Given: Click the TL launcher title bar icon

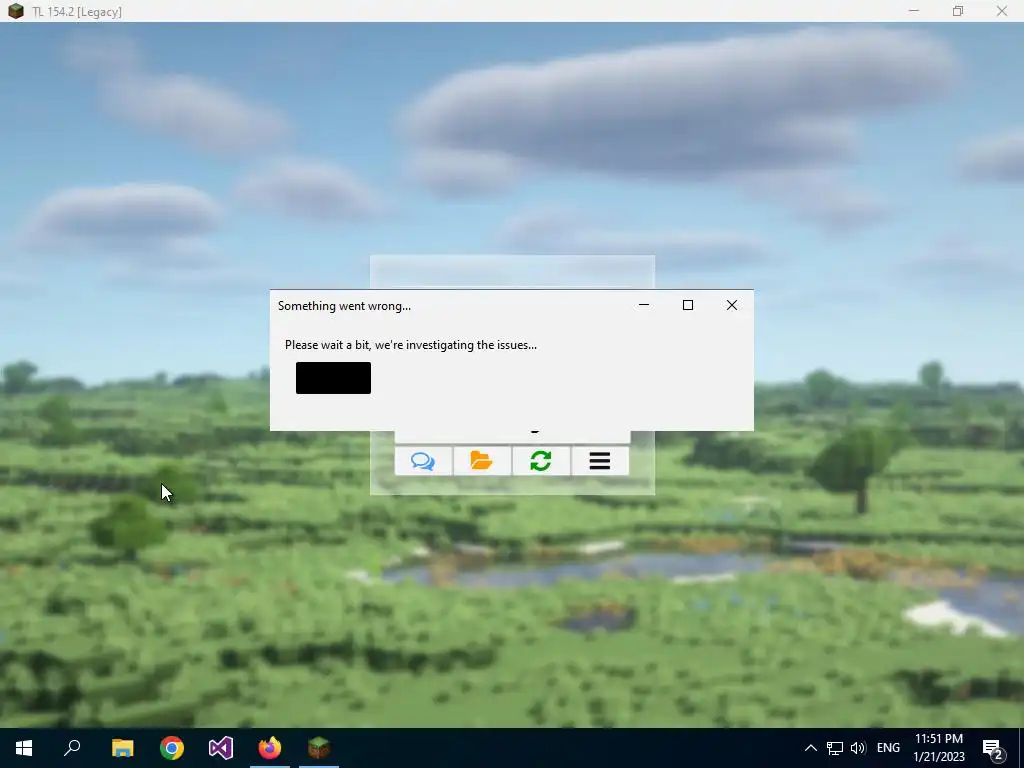Looking at the screenshot, I should pyautogui.click(x=16, y=11).
